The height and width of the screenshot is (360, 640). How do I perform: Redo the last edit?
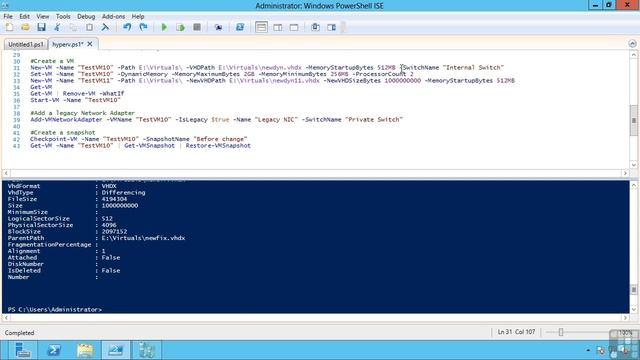pos(143,27)
